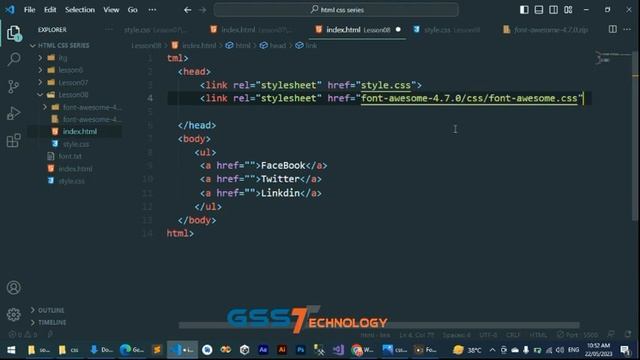Open the Go menu
The image size is (640, 360).
(133, 10)
